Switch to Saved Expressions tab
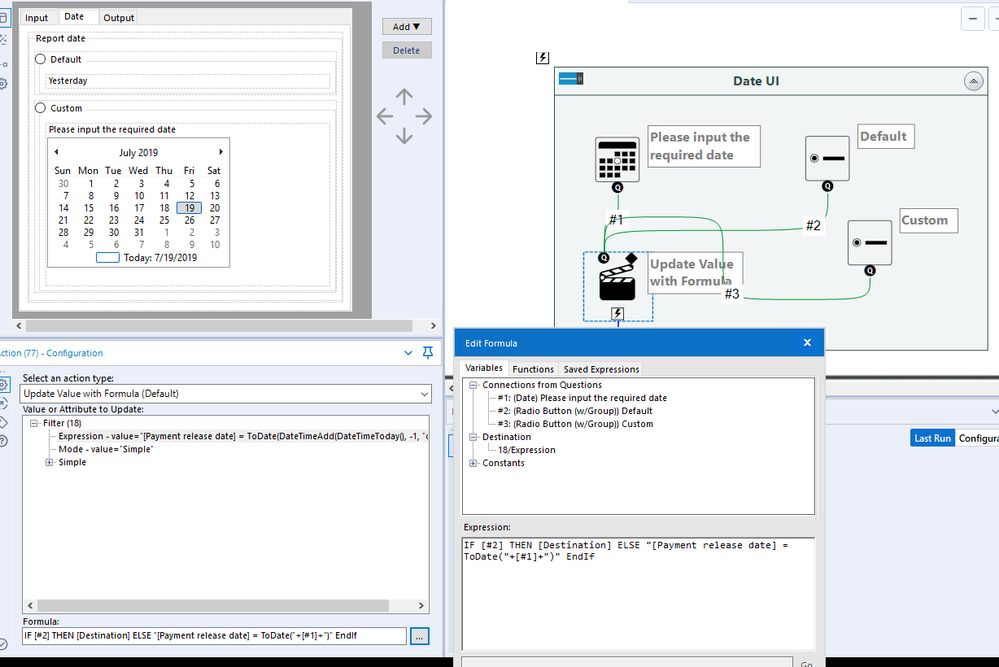This screenshot has height=667, width=999. coord(601,369)
